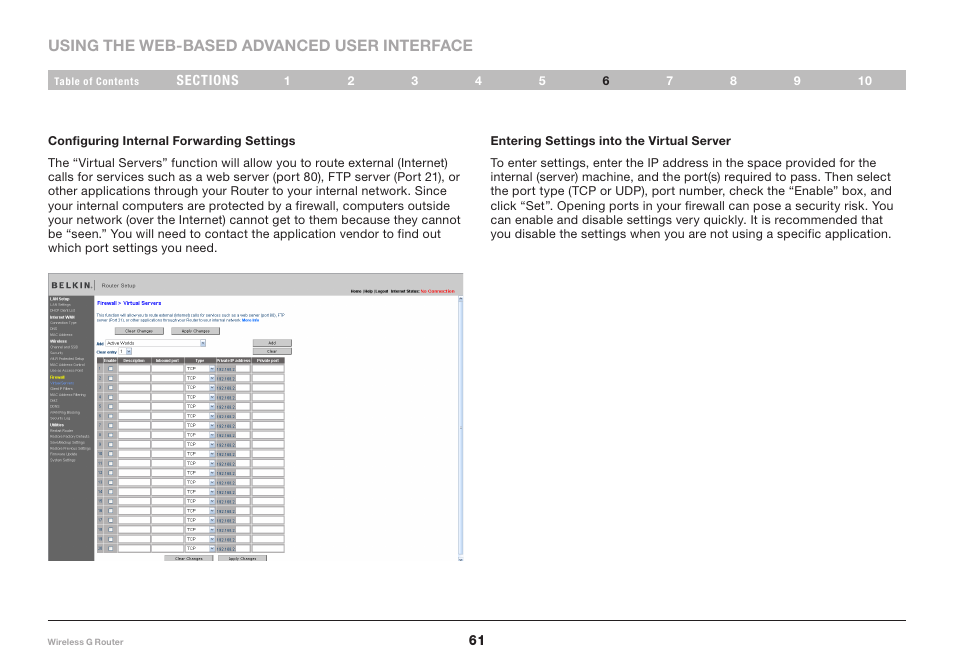Open Channel and SSID in sidebar
Screen dimensions: 954x668
click(x=64, y=347)
